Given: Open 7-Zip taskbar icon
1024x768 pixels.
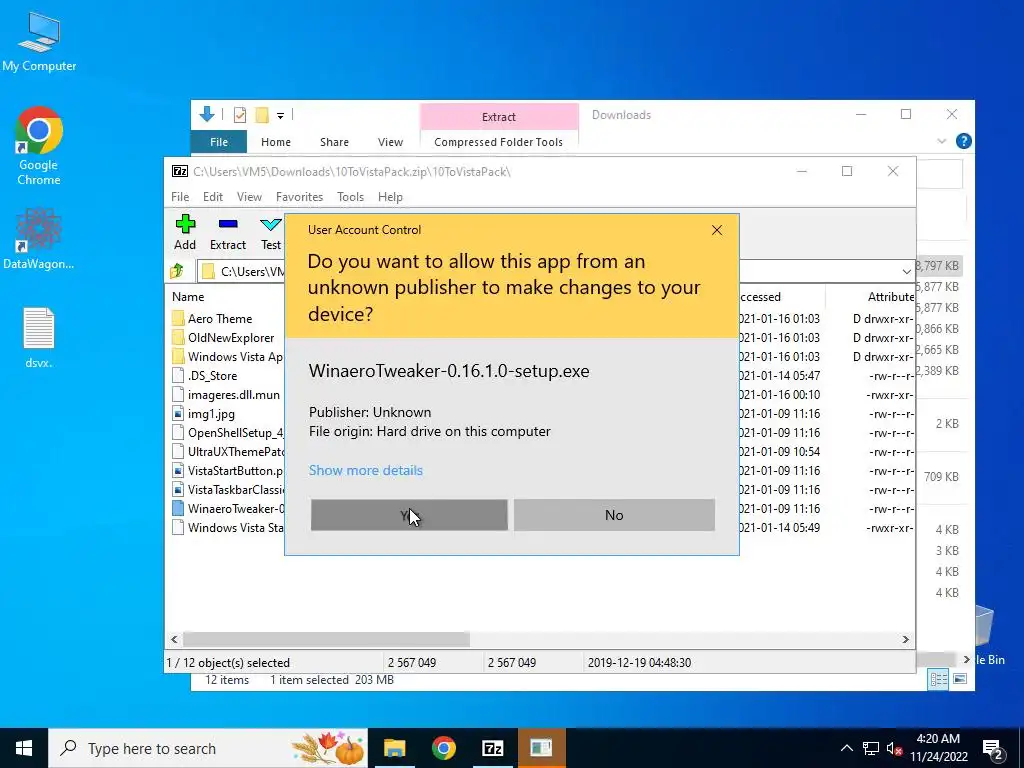Looking at the screenshot, I should pyautogui.click(x=492, y=748).
